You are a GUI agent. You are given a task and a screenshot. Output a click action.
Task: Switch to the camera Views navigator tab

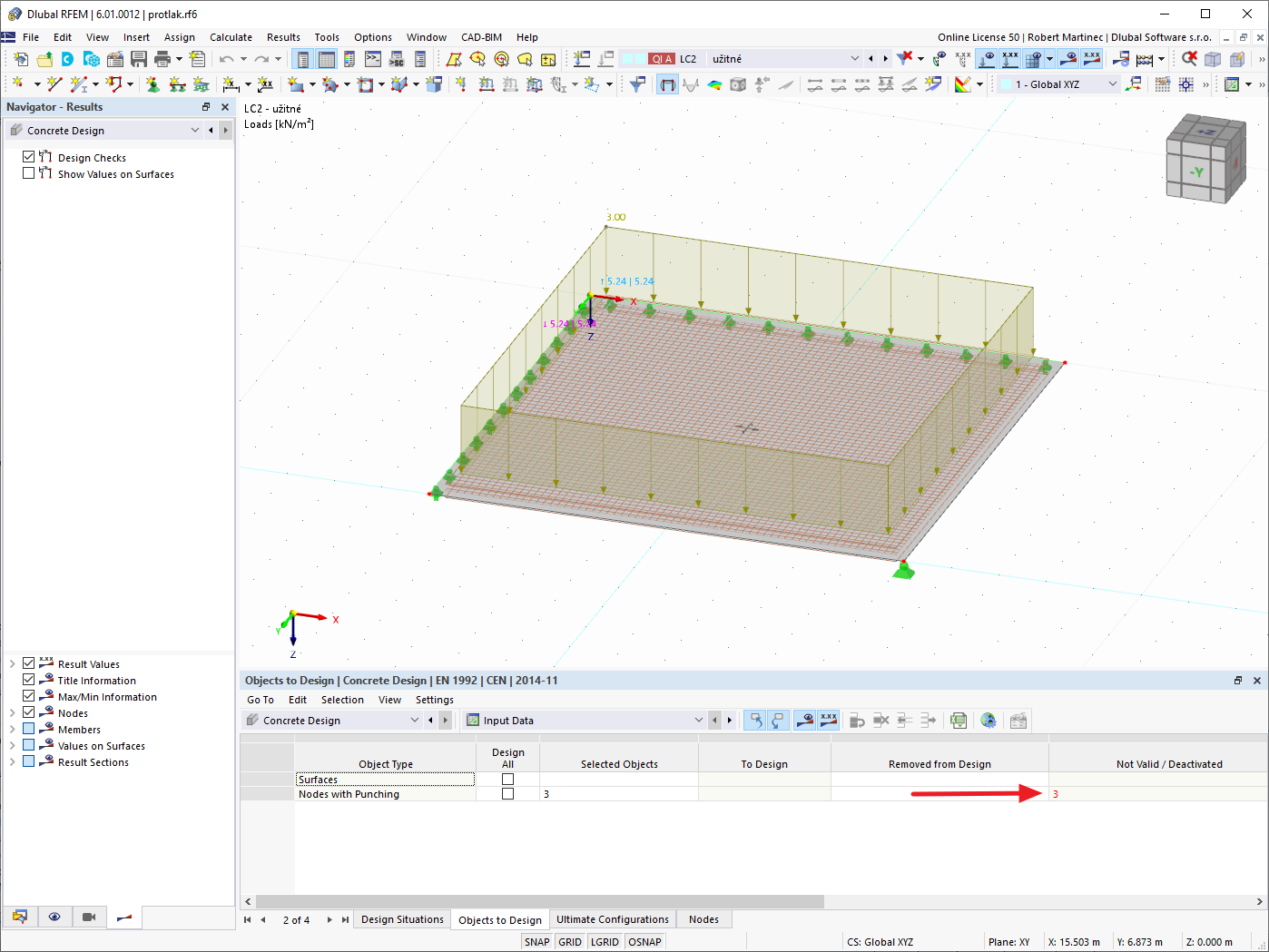coord(89,917)
